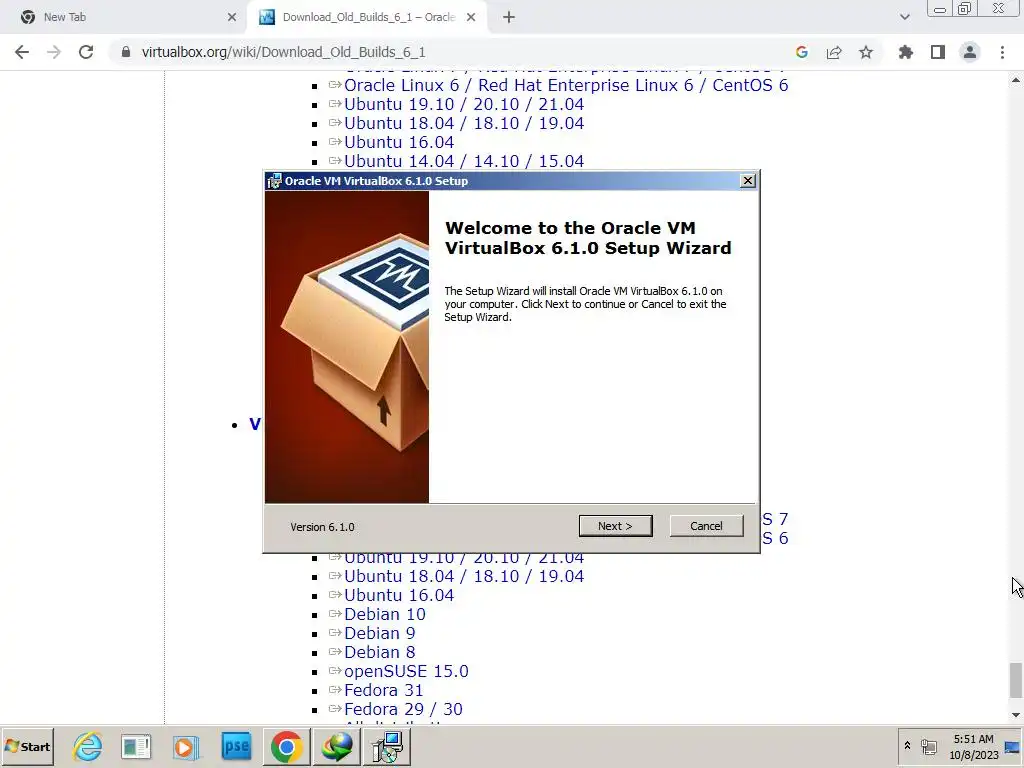The width and height of the screenshot is (1024, 768).
Task: Open lower Ubuntu 18.04 / 18.10 / 19.04 link
Action: click(464, 576)
